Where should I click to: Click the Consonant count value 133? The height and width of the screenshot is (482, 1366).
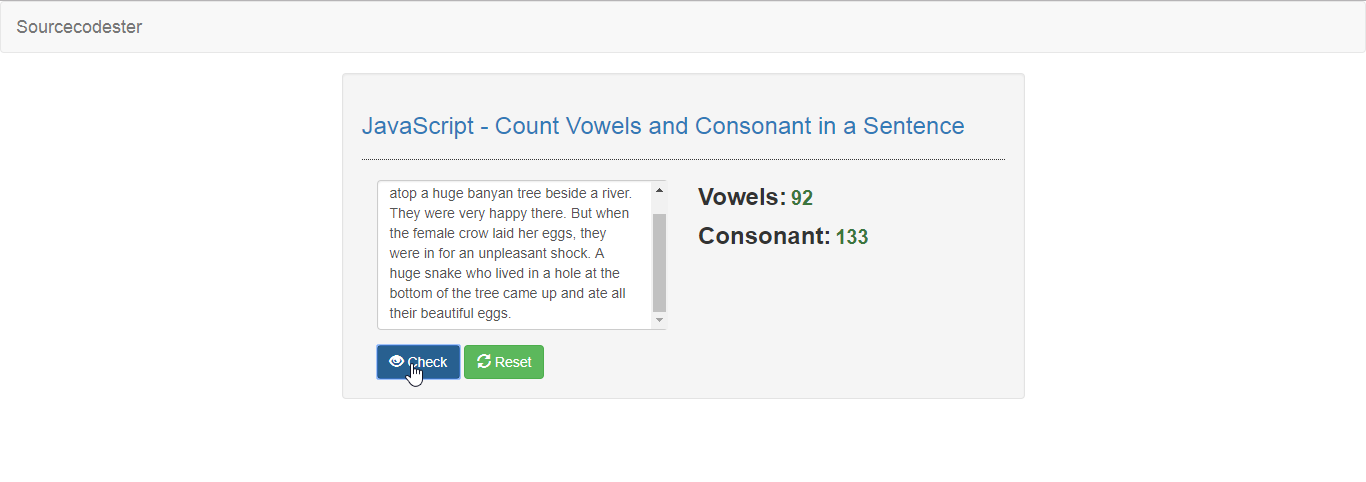(852, 238)
